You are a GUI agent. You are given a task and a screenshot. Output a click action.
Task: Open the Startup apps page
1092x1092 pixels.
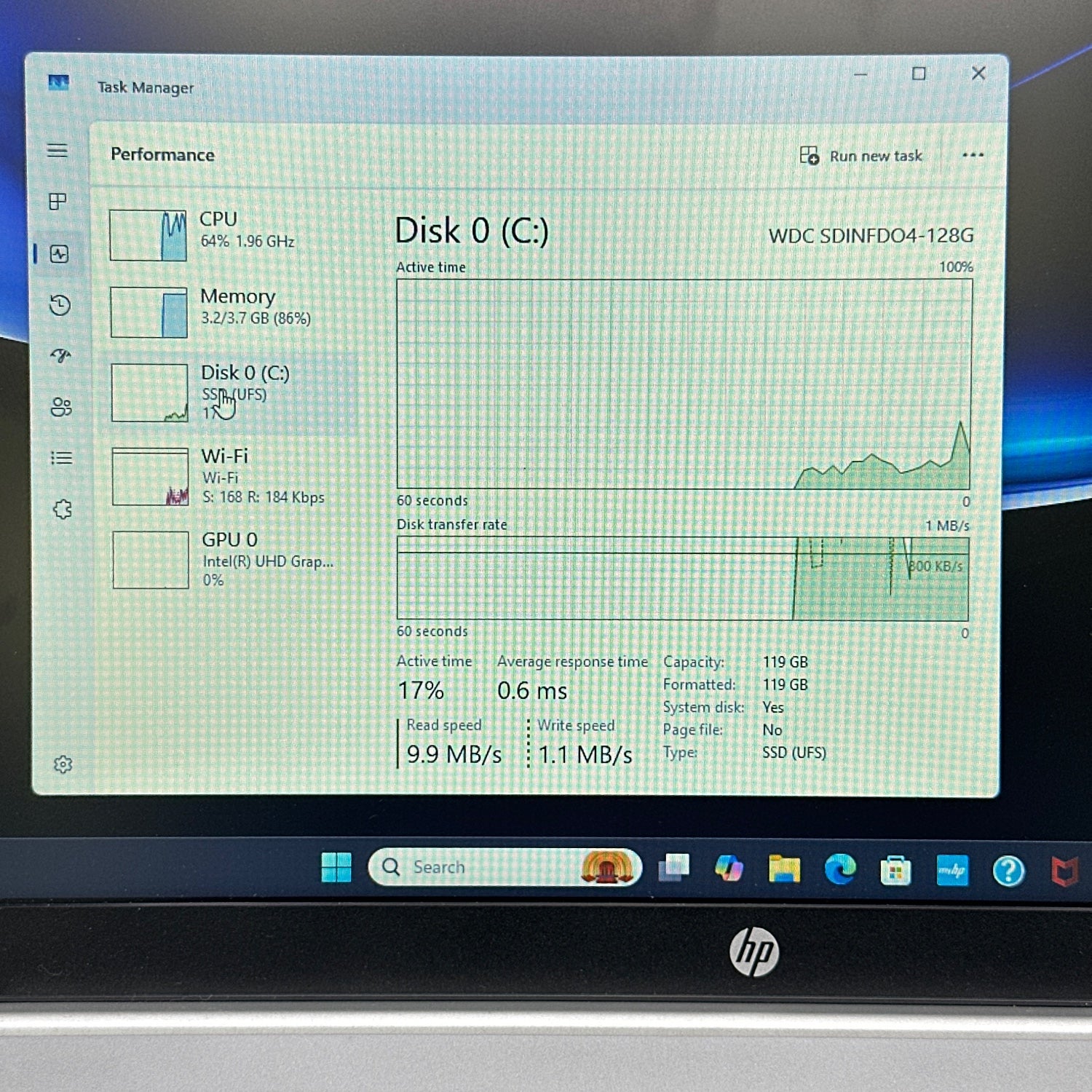[61, 356]
